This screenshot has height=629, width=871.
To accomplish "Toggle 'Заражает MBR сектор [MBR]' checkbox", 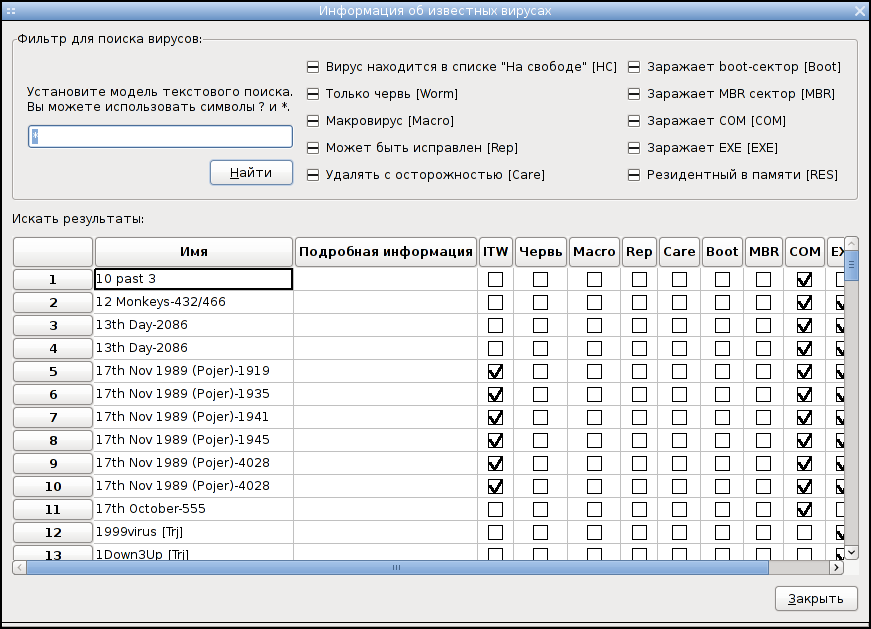I will (x=634, y=94).
